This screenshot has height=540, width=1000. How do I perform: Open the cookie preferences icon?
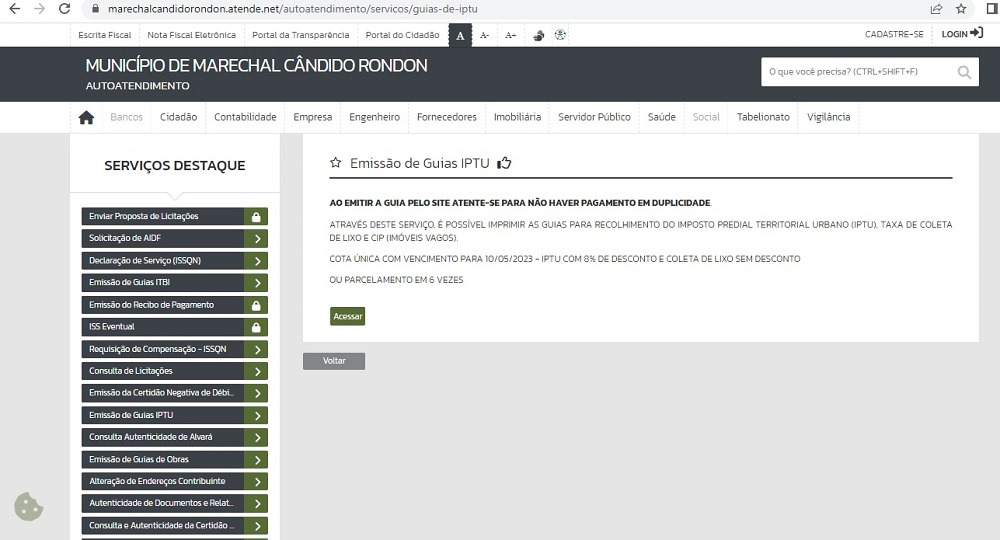click(x=29, y=507)
